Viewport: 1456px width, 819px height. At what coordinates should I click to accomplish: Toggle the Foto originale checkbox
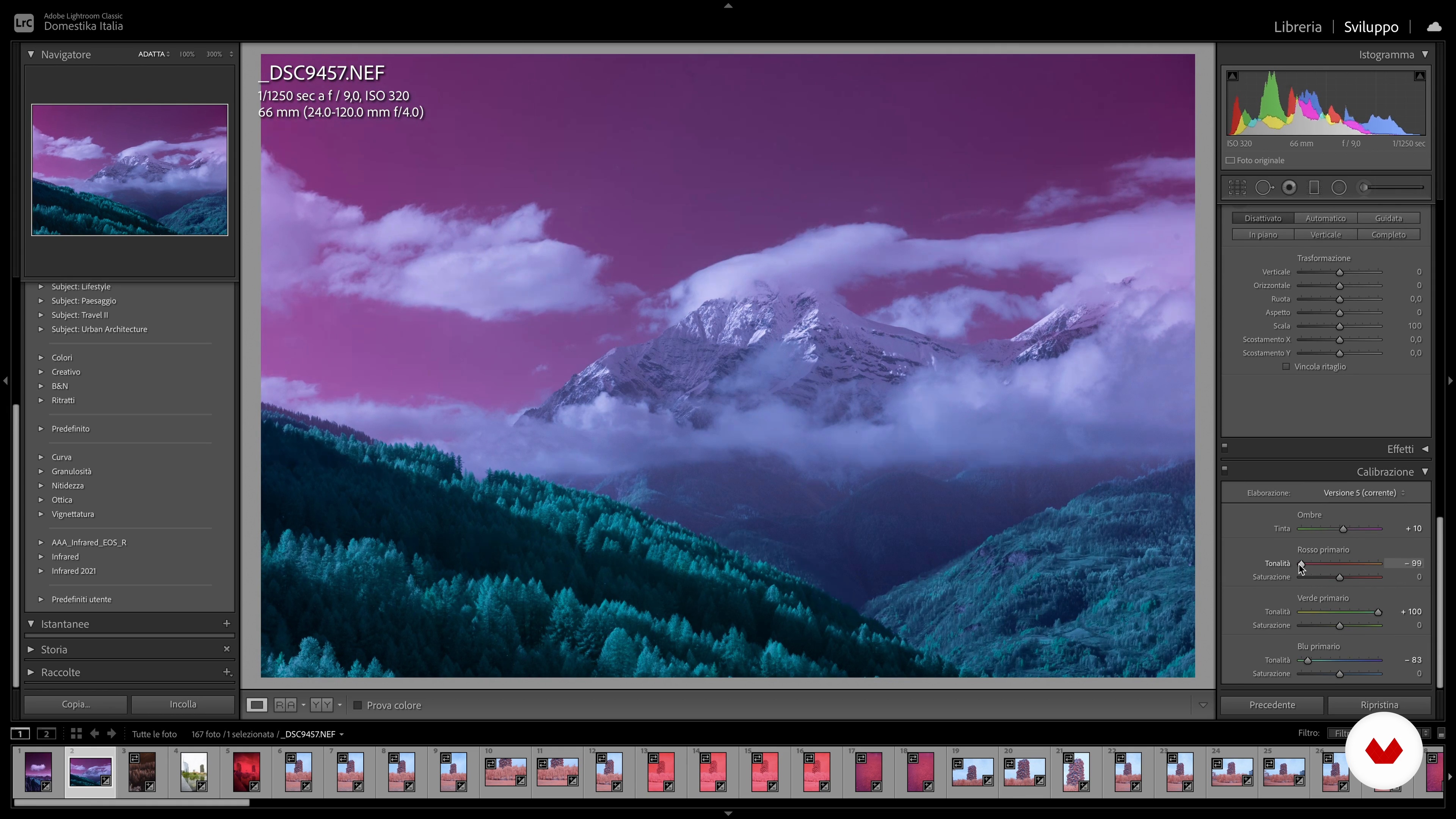coord(1230,160)
